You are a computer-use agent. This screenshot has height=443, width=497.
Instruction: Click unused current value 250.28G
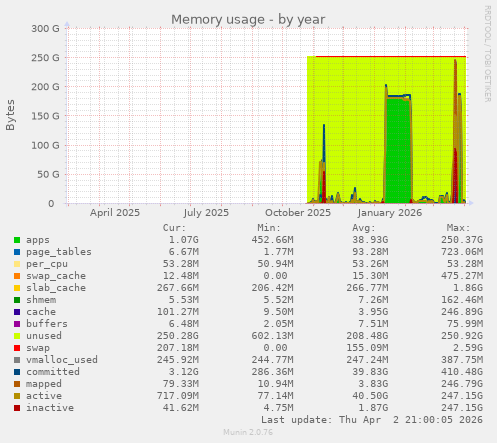pos(178,336)
